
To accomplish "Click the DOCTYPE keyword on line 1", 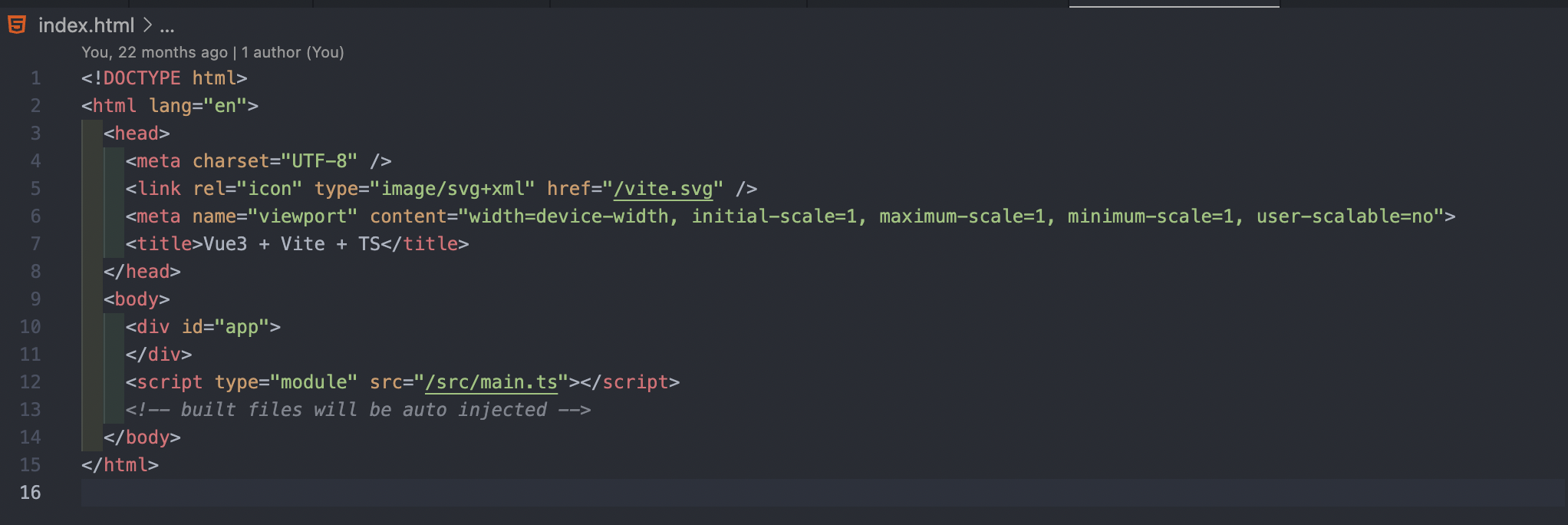I will tap(142, 78).
